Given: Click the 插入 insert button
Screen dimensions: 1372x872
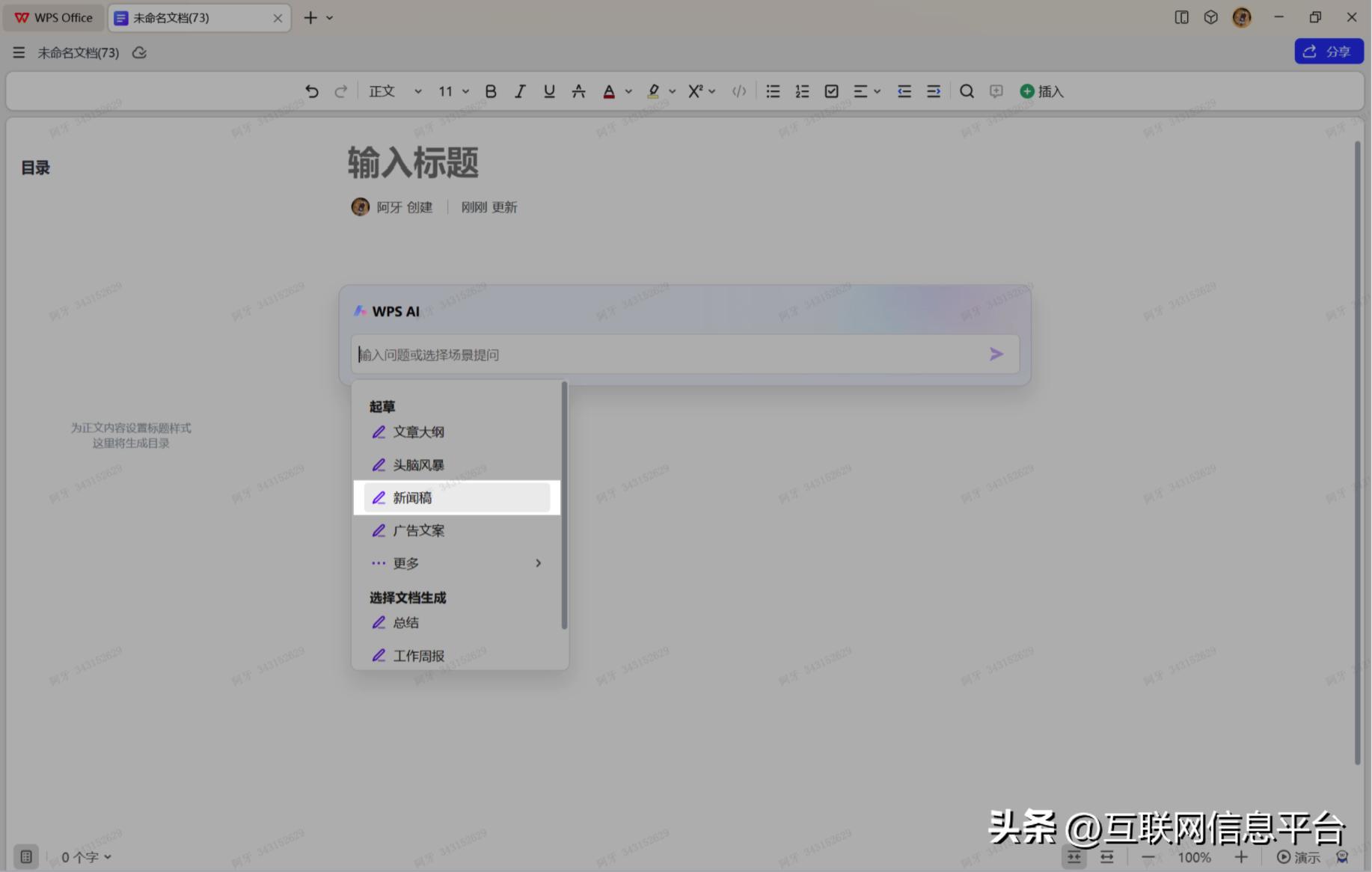Looking at the screenshot, I should pos(1041,90).
